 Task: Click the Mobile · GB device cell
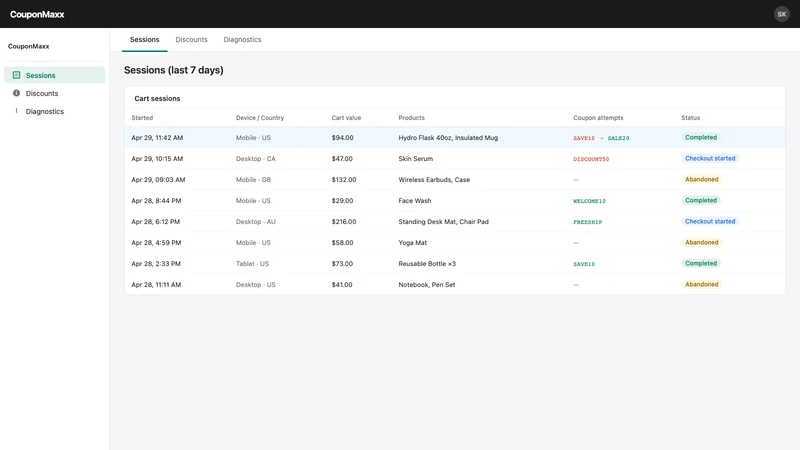tap(253, 179)
